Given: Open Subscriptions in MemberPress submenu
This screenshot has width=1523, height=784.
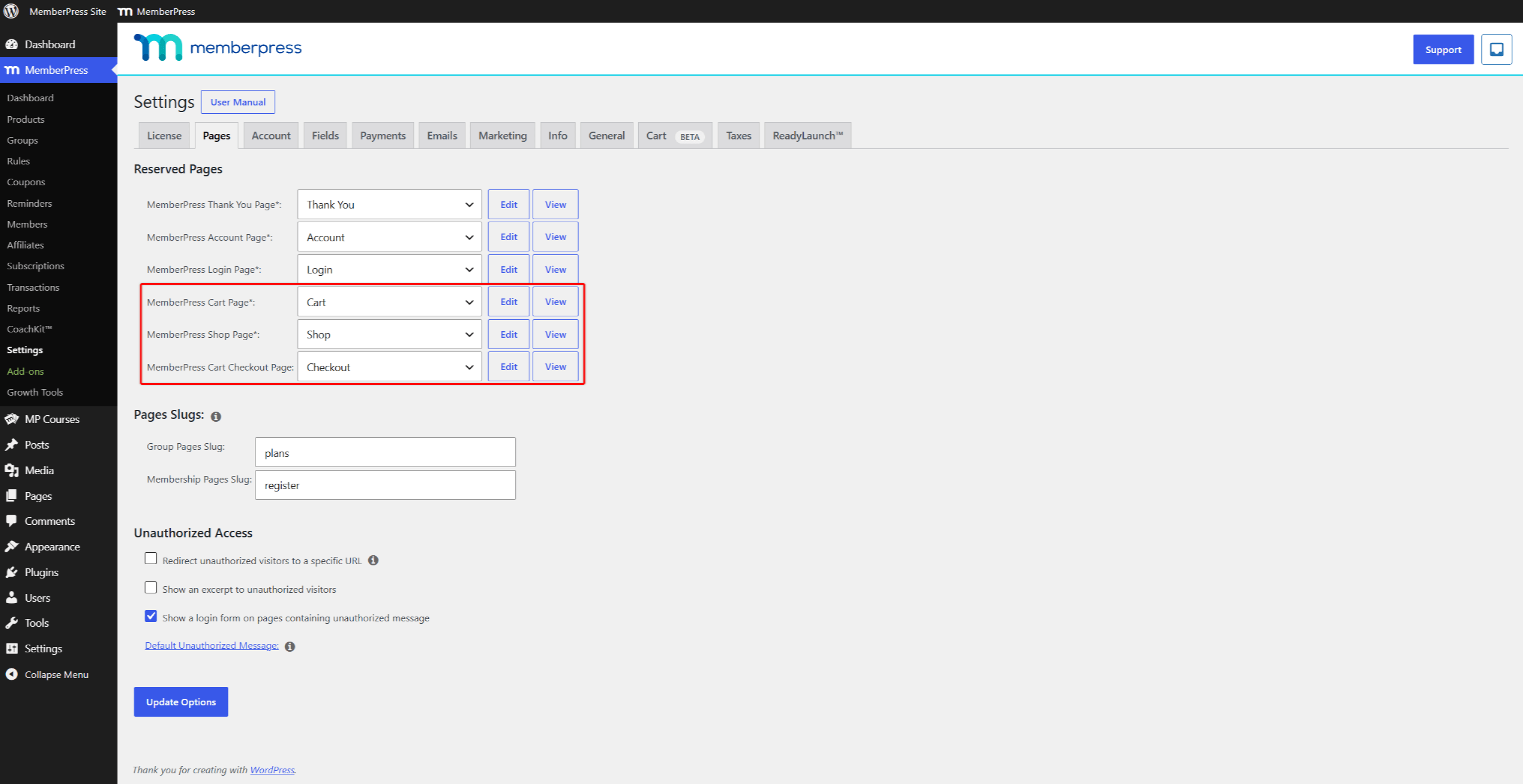Looking at the screenshot, I should tap(35, 266).
